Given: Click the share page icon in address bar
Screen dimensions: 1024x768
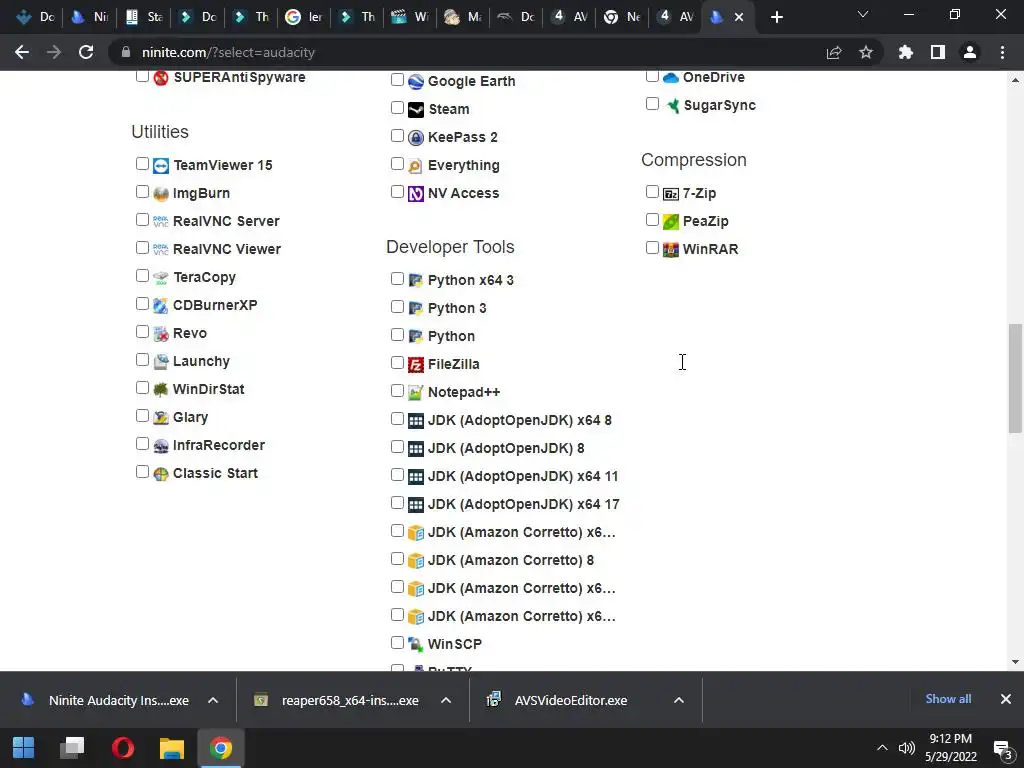Looking at the screenshot, I should [x=833, y=52].
